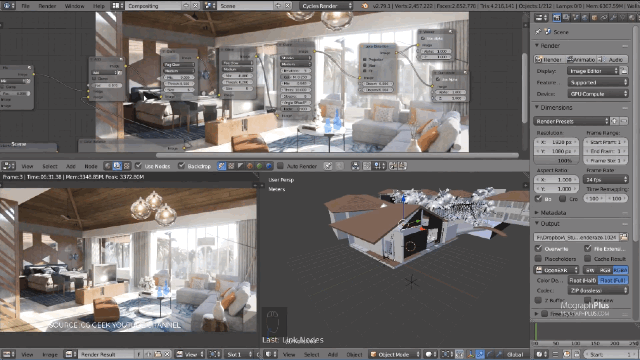Toggle the Crop checkbox
This screenshot has width=640, height=360.
[x=562, y=199]
